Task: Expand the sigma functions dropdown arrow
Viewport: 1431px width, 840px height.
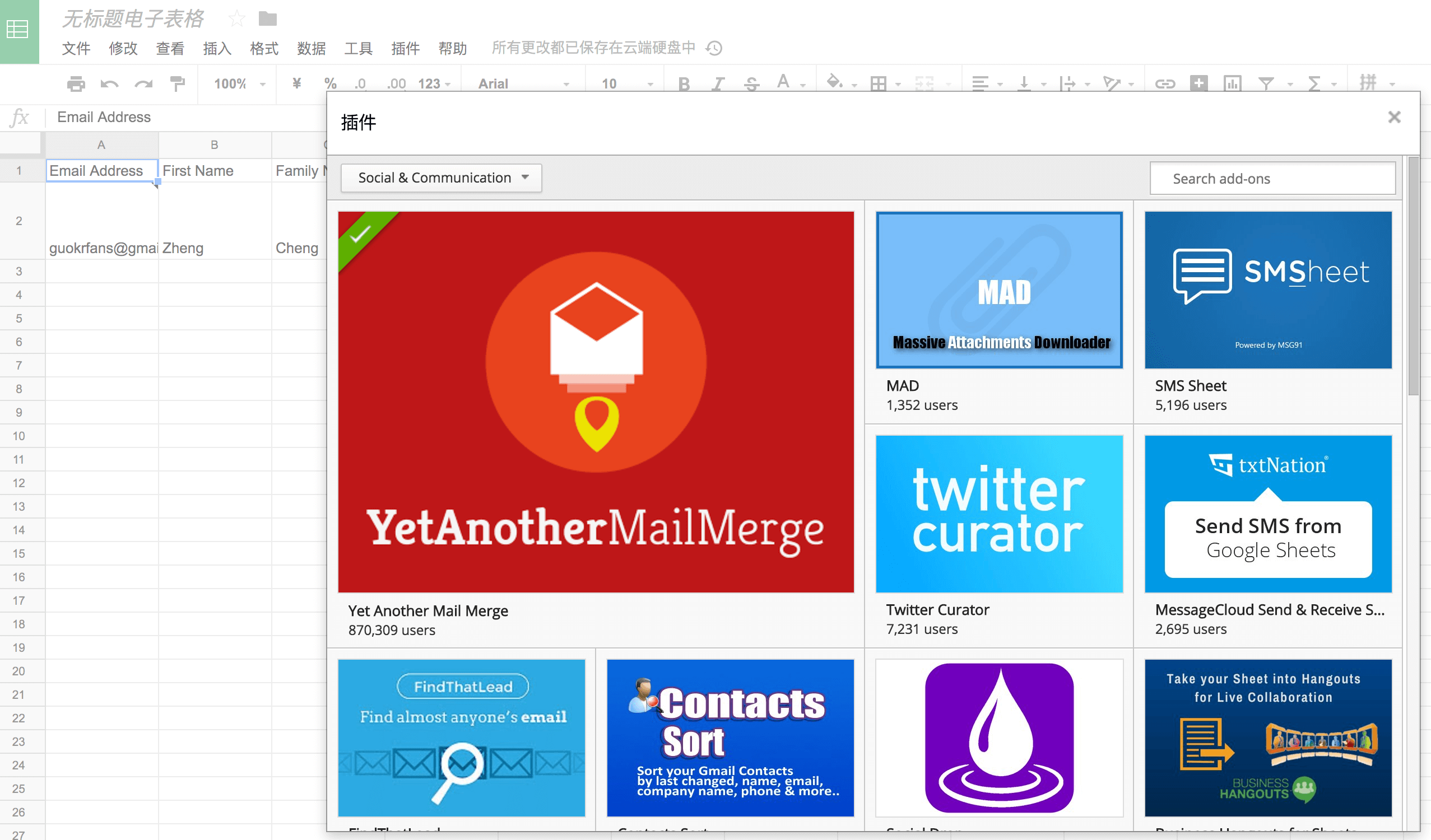Action: pos(1334,85)
